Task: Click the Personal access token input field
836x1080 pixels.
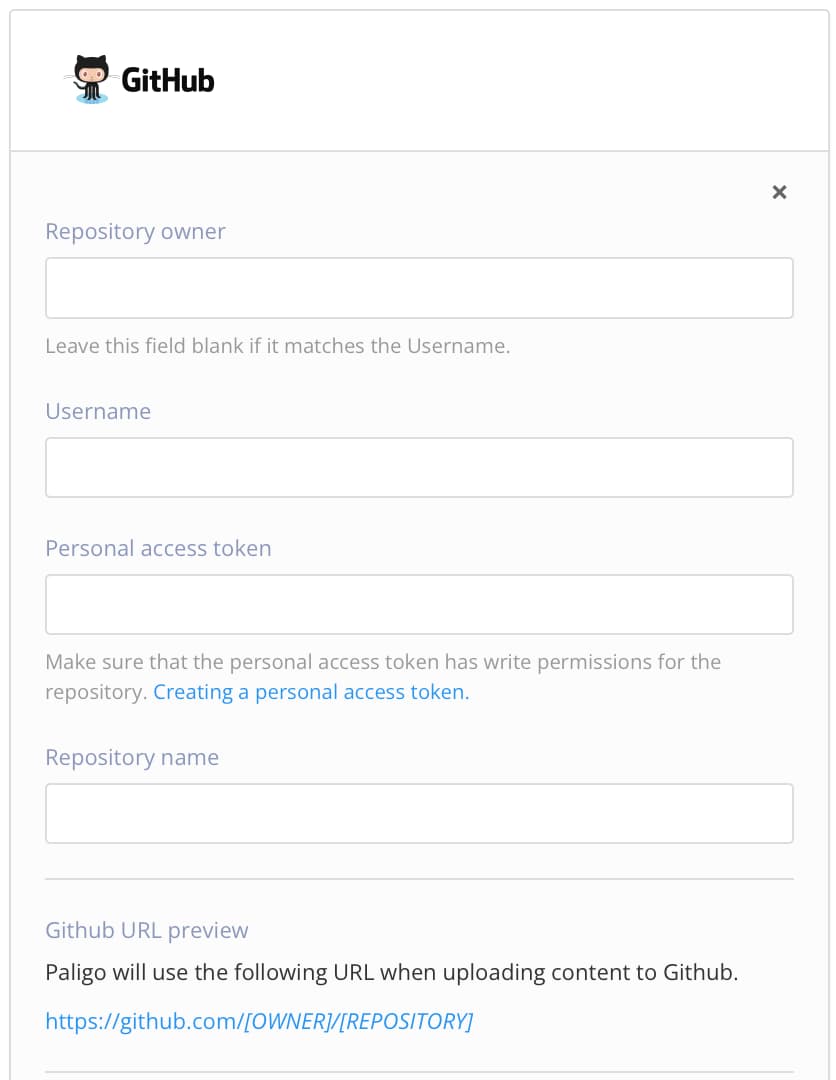Action: 418,604
